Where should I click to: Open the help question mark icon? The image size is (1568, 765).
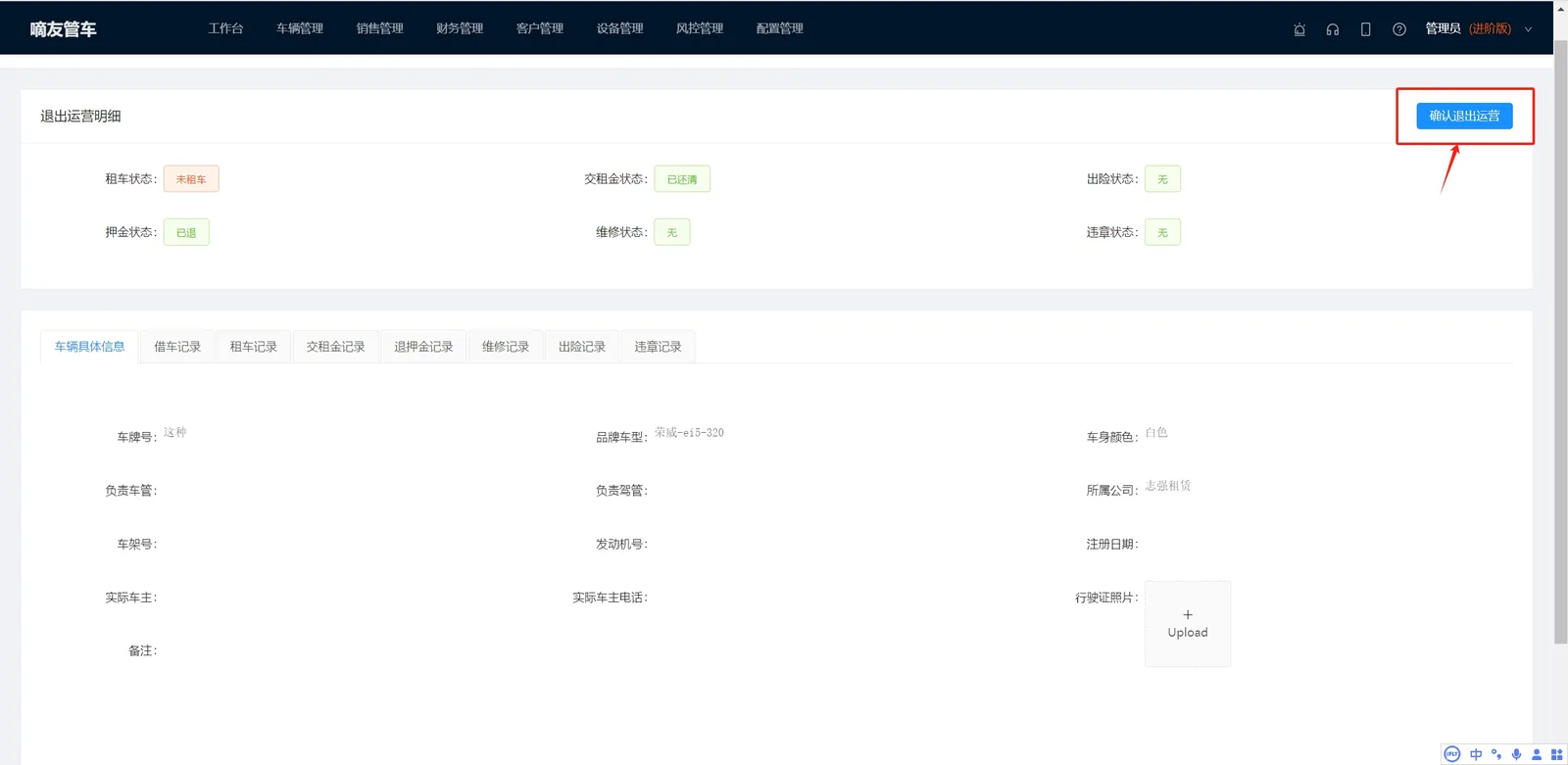1399,29
